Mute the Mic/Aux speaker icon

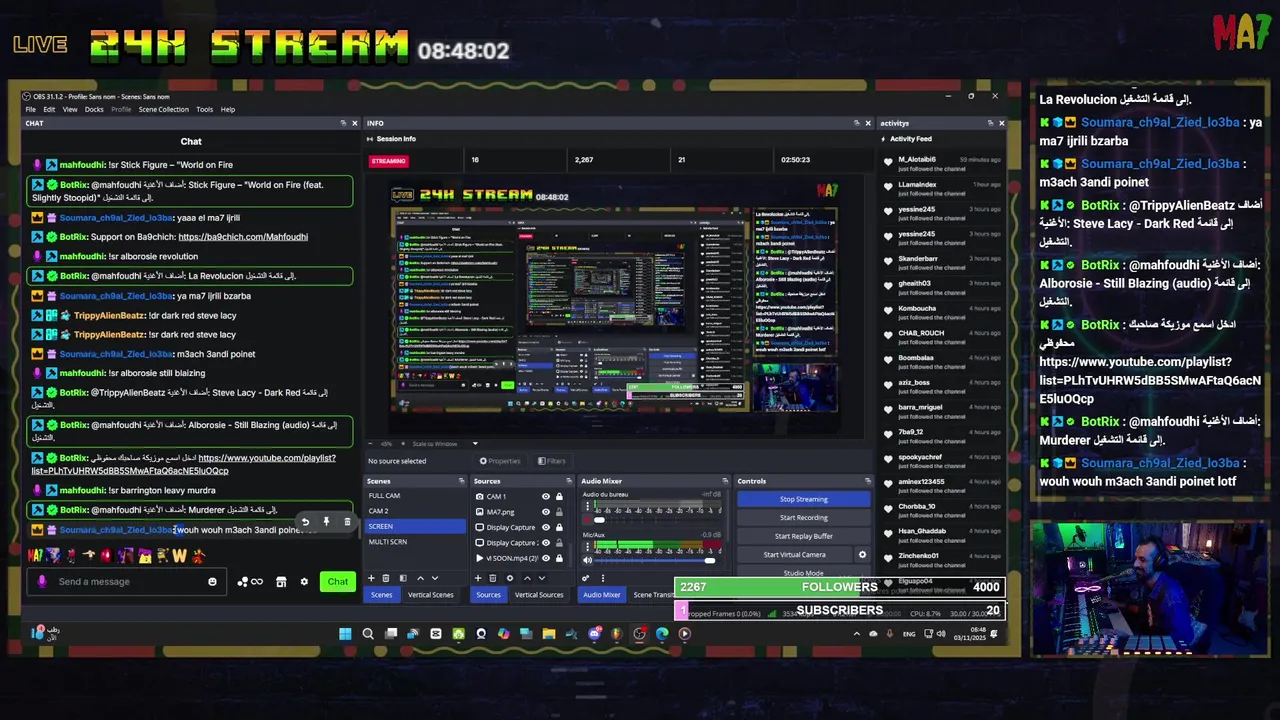587,560
